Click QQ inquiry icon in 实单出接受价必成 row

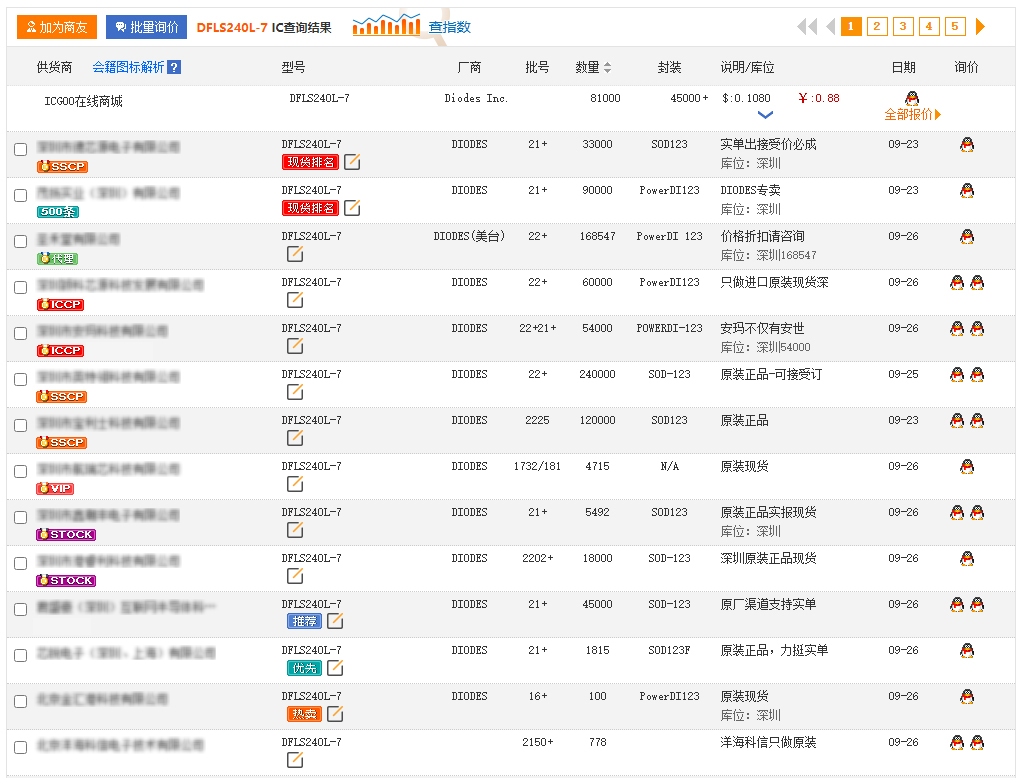coord(967,145)
